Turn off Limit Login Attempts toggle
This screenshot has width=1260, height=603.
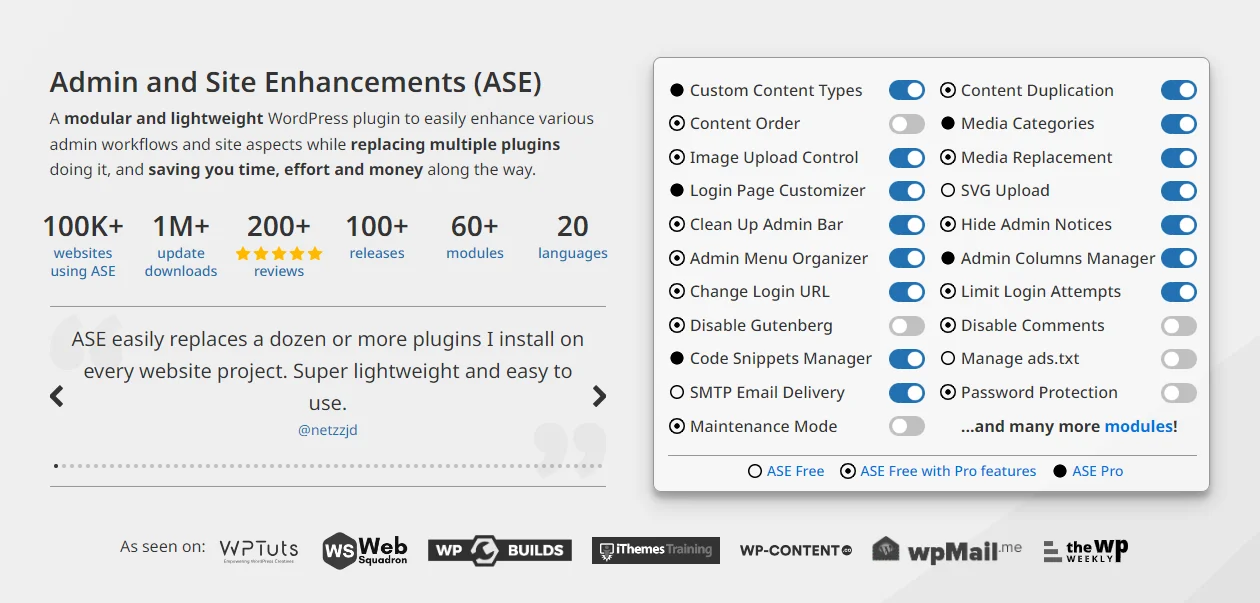click(x=1179, y=292)
